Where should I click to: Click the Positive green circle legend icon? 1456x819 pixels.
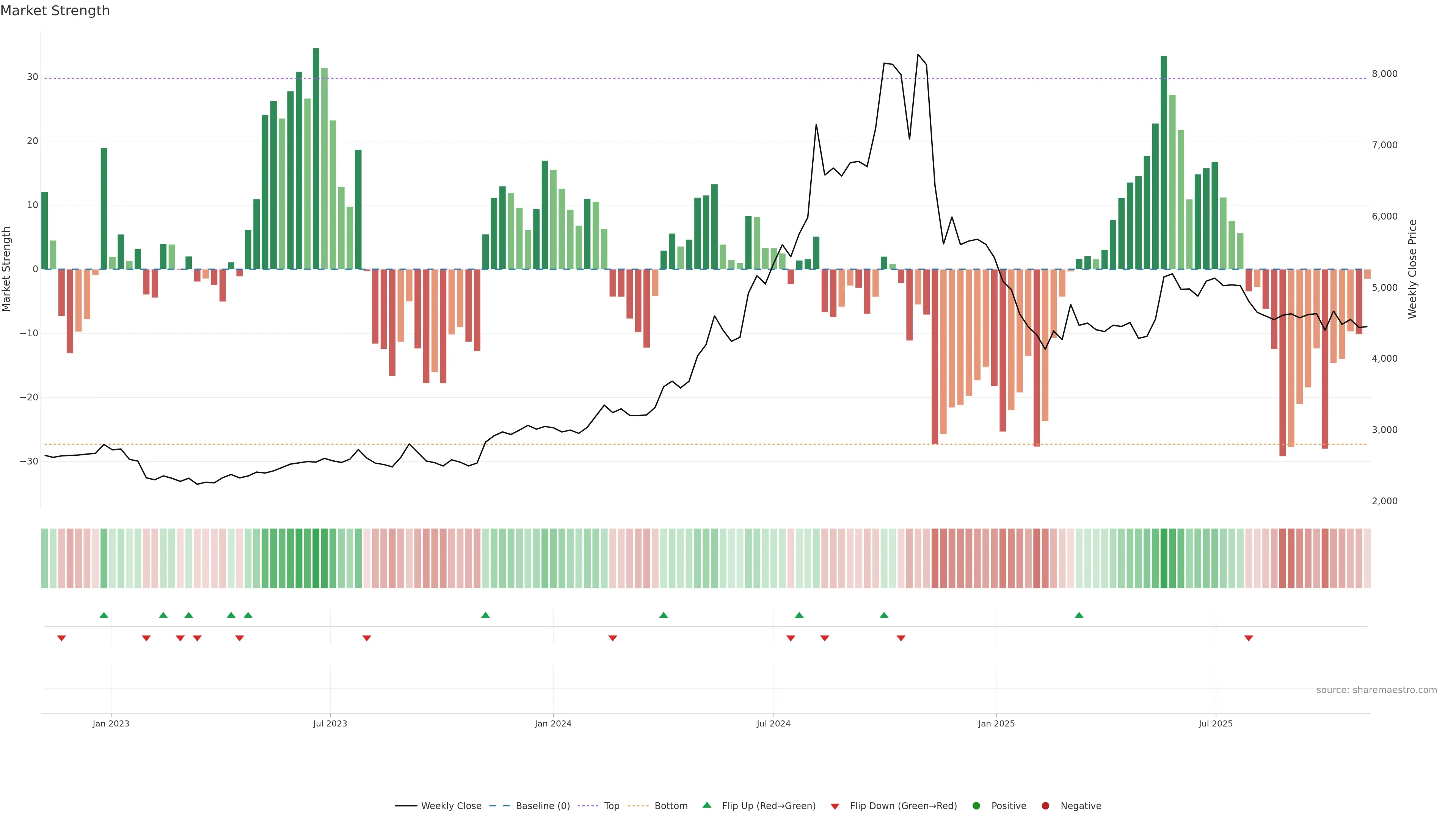coord(976,806)
